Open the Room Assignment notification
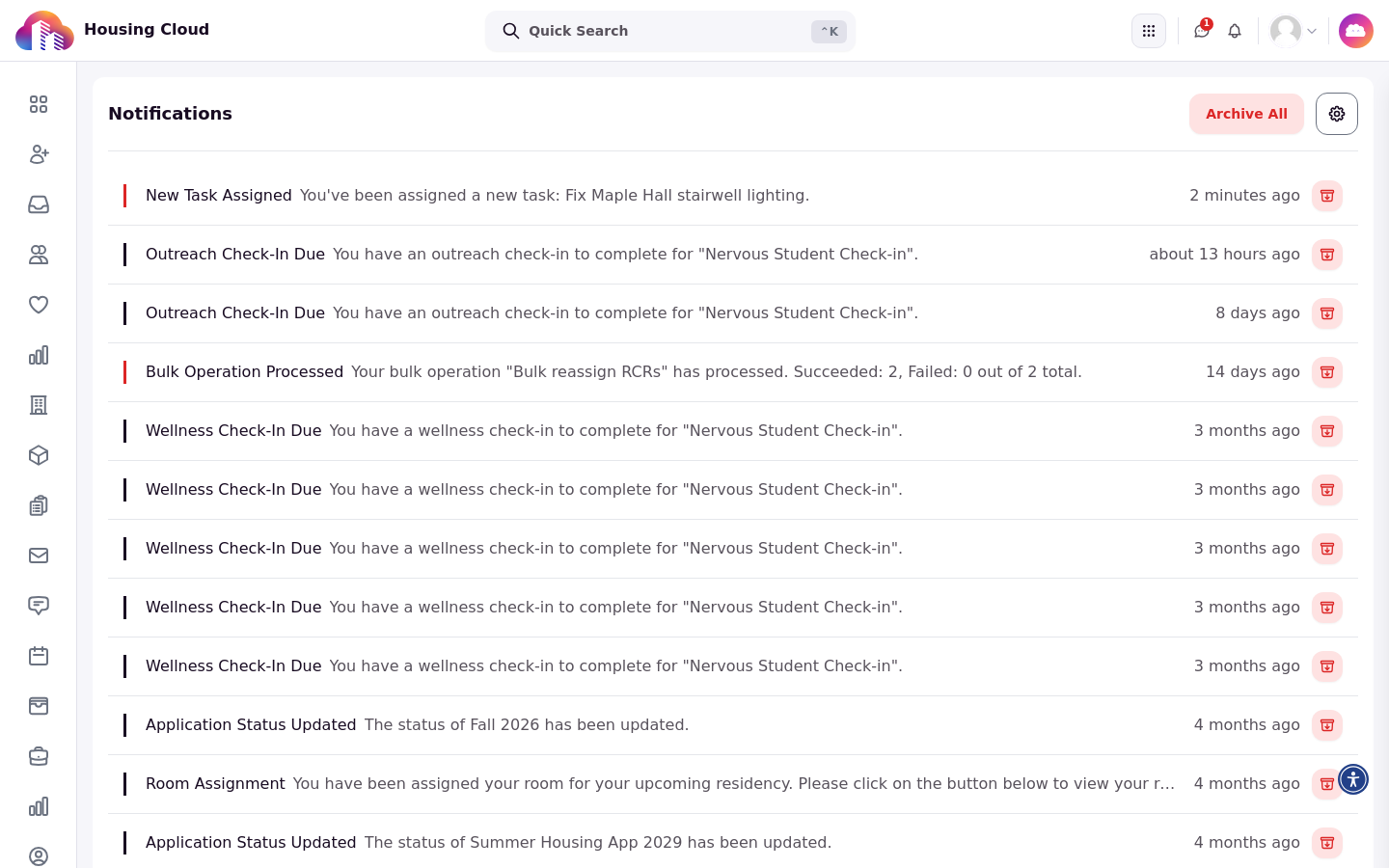Image resolution: width=1389 pixels, height=868 pixels. click(733, 784)
